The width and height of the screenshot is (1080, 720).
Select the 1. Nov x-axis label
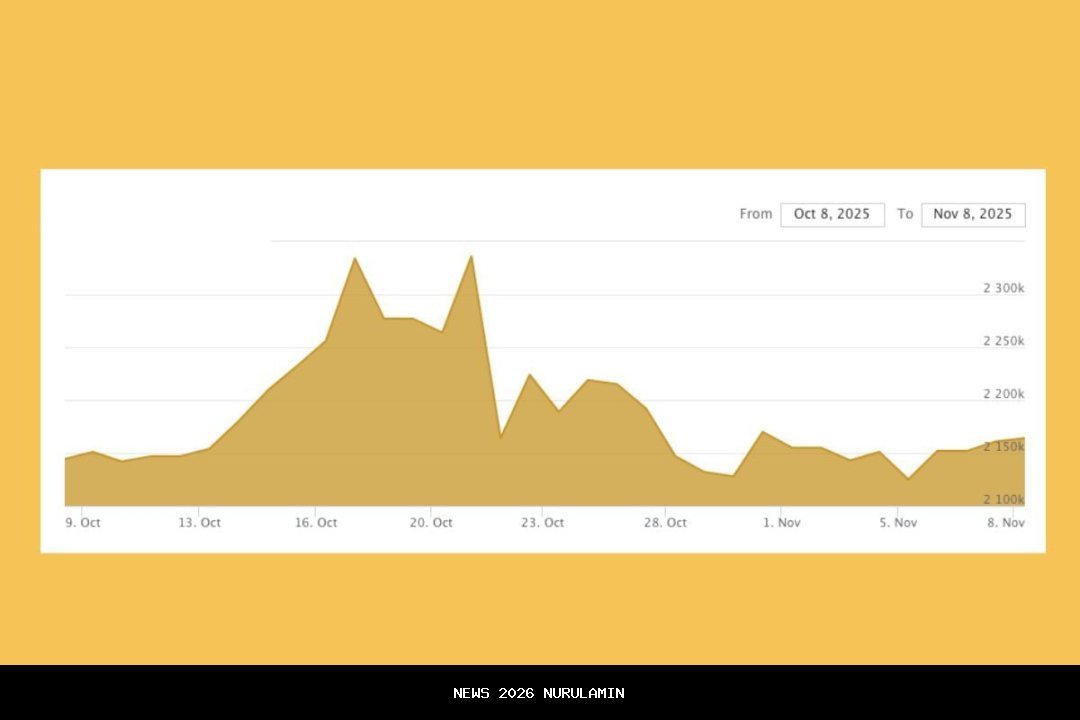coord(782,523)
